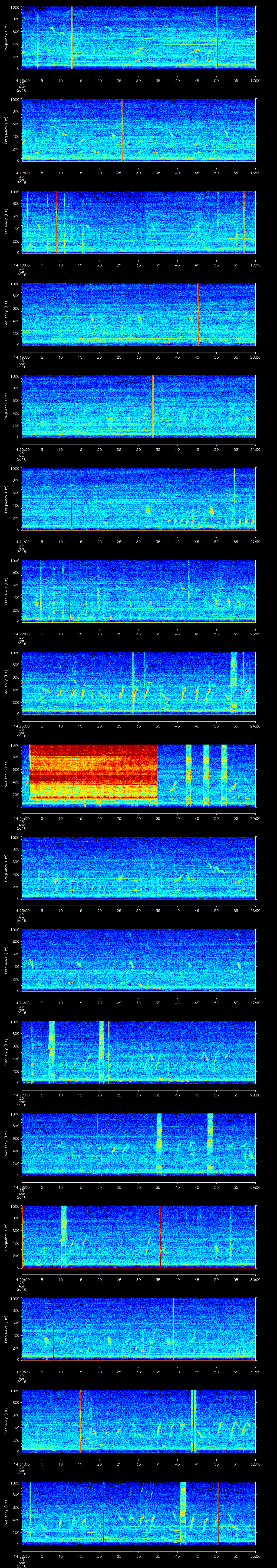Click the red line near 21 s in 14:32:00 spectrogram
This screenshot has height=1568, width=277.
tap(104, 1513)
